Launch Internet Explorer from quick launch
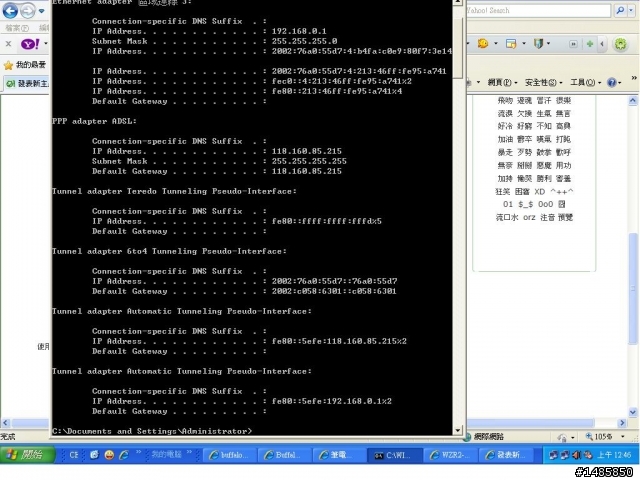This screenshot has width=640, height=480. click(x=124, y=455)
